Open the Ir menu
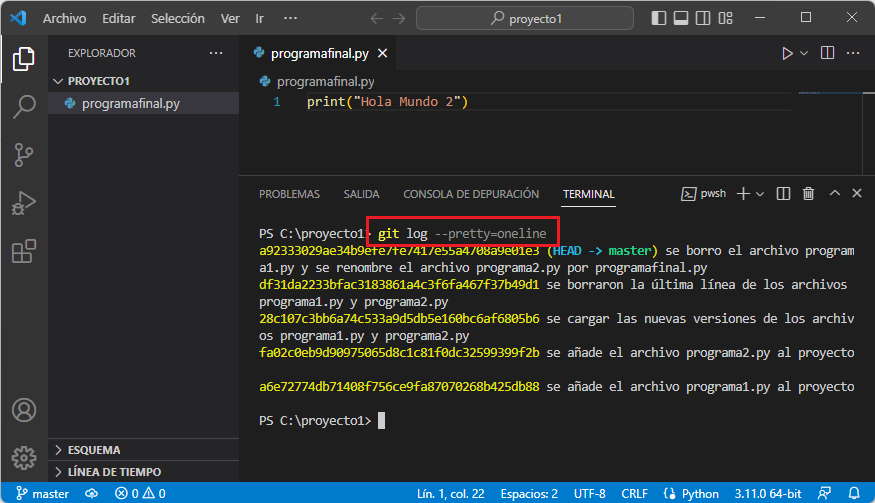Viewport: 875px width, 503px height. pyautogui.click(x=259, y=18)
